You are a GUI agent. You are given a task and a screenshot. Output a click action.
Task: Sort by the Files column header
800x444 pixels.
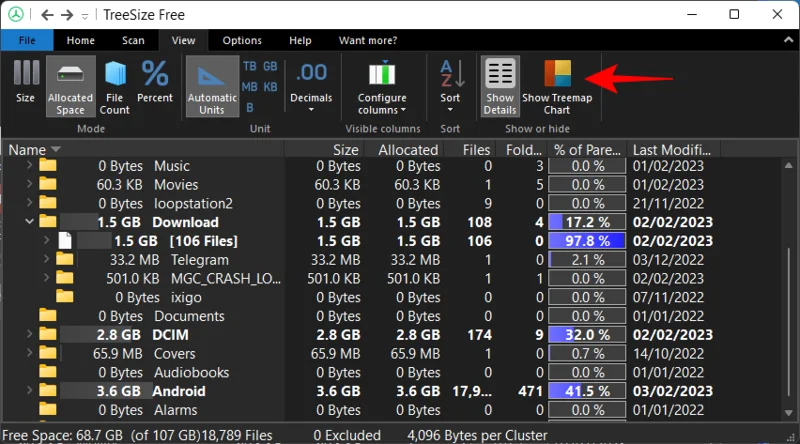point(469,150)
